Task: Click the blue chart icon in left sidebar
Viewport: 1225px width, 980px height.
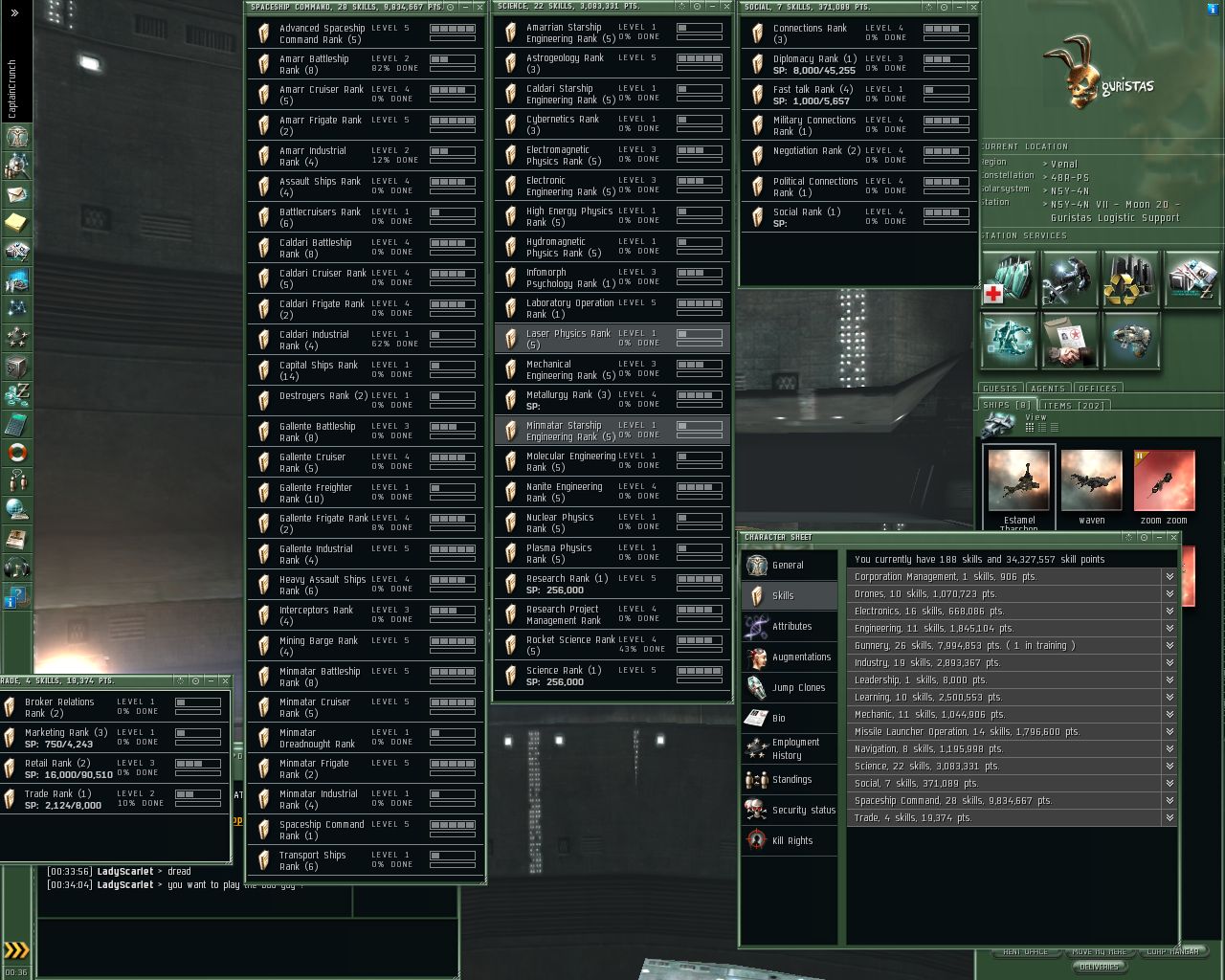Action: [17, 280]
